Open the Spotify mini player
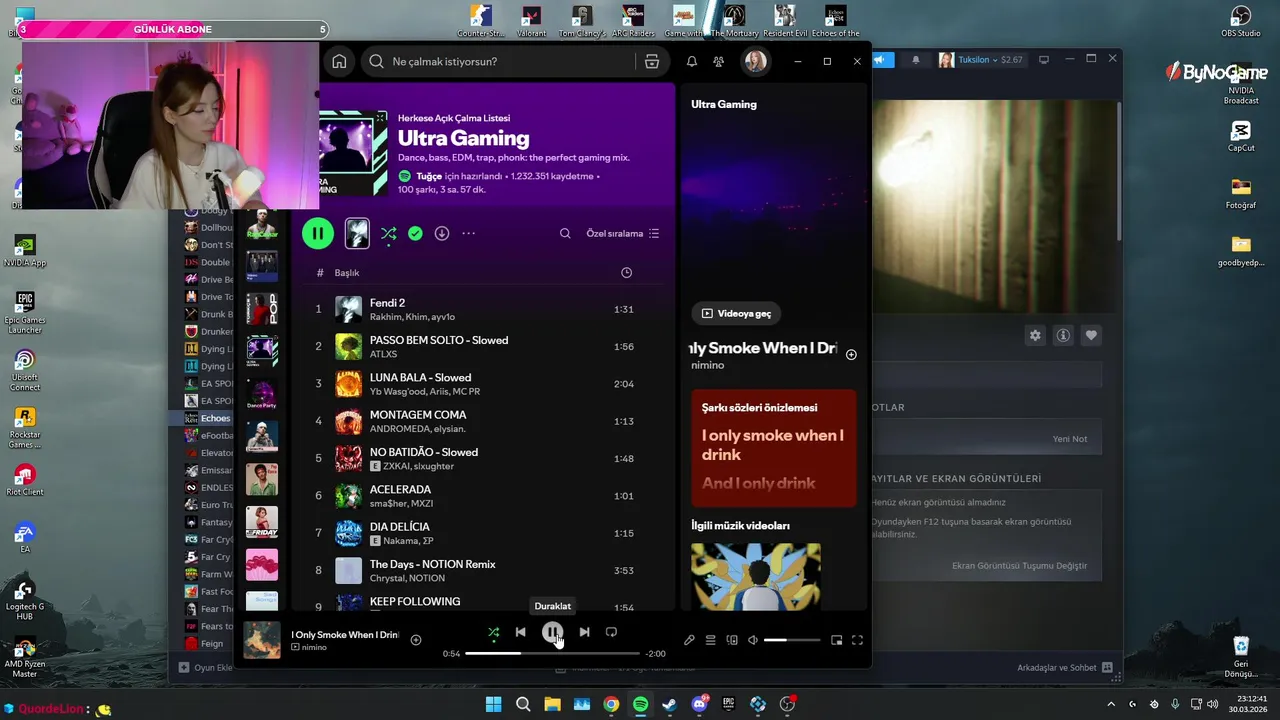Image resolution: width=1280 pixels, height=720 pixels. [x=836, y=640]
